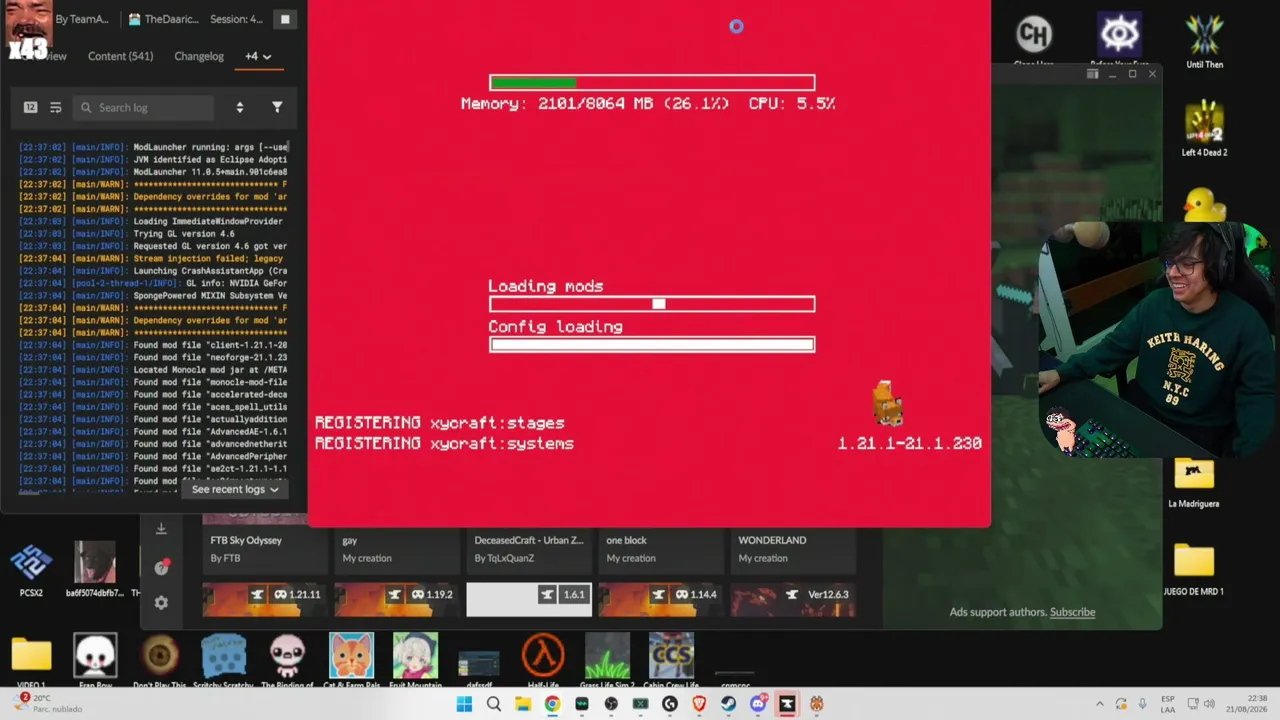Viewport: 1280px width, 720px height.
Task: Click the Subscribe link beside Ads support authors
Action: [x=1072, y=612]
